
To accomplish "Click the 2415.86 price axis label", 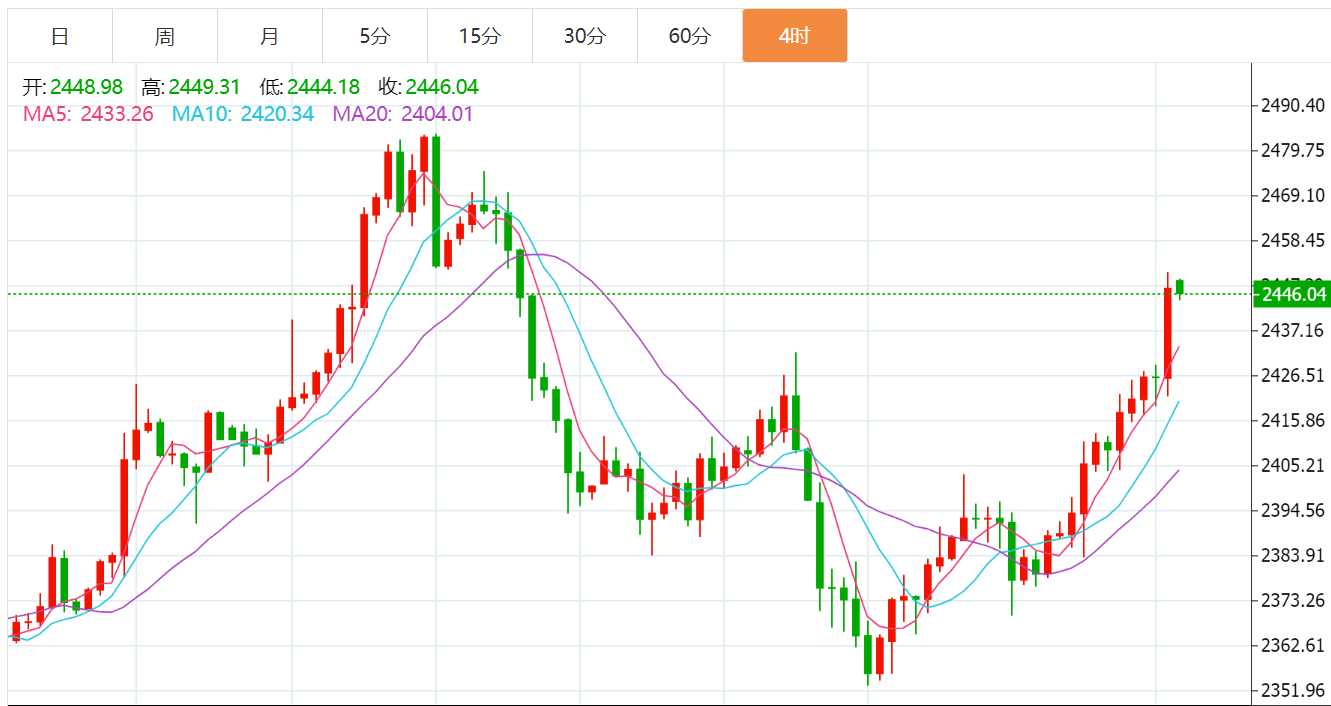I will tap(1292, 420).
